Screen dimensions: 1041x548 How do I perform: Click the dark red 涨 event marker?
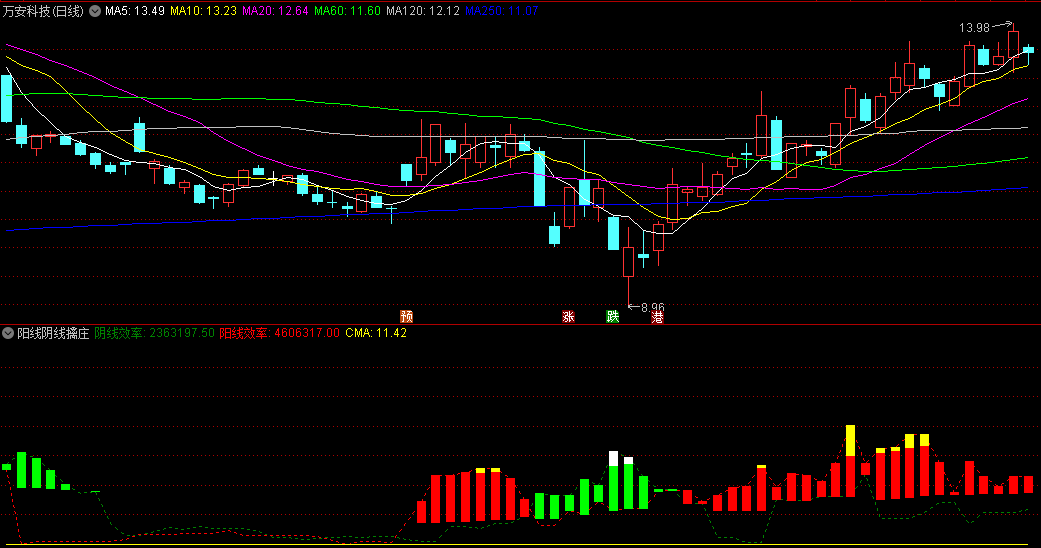[568, 316]
